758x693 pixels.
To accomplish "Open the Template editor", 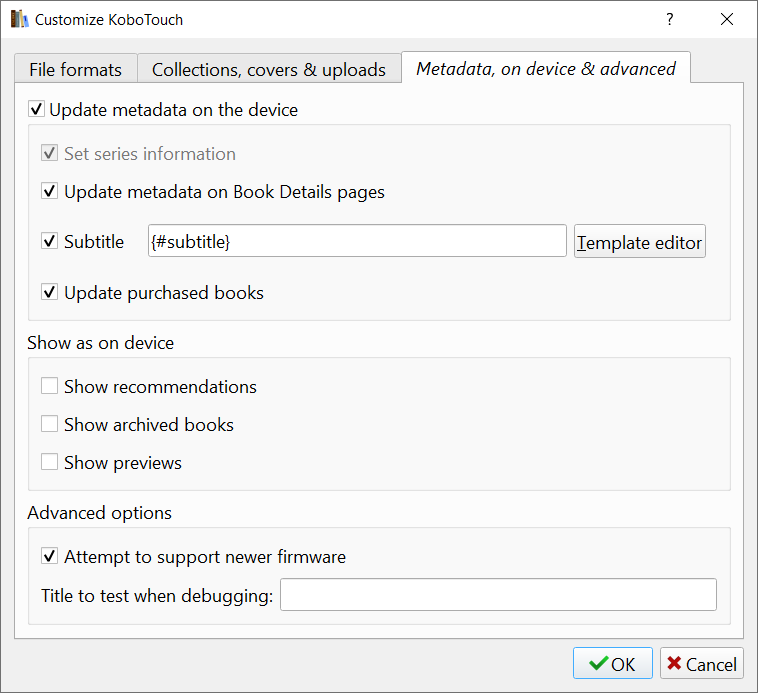I will [x=640, y=242].
